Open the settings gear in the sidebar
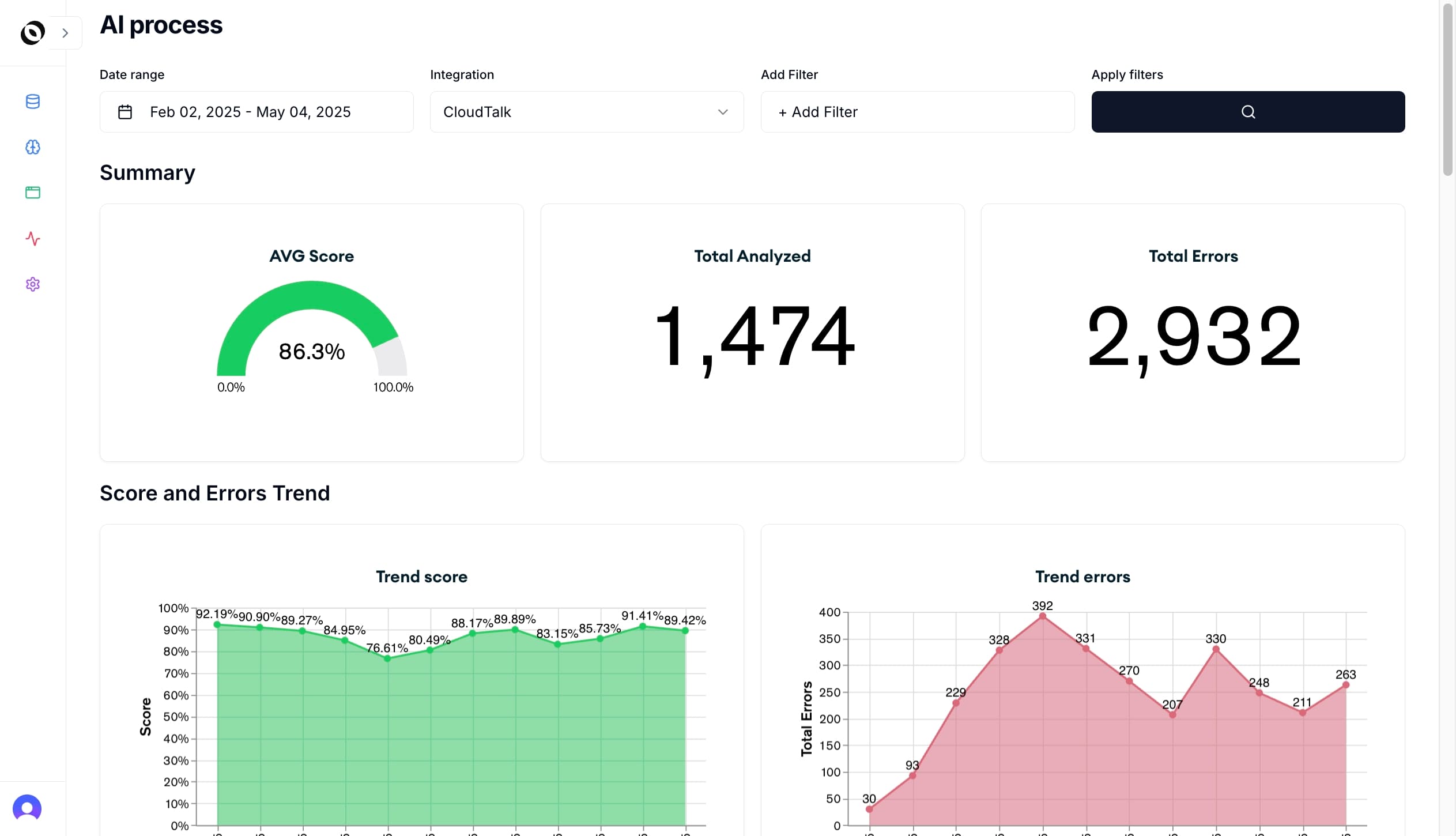This screenshot has width=1456, height=836. coord(33,284)
